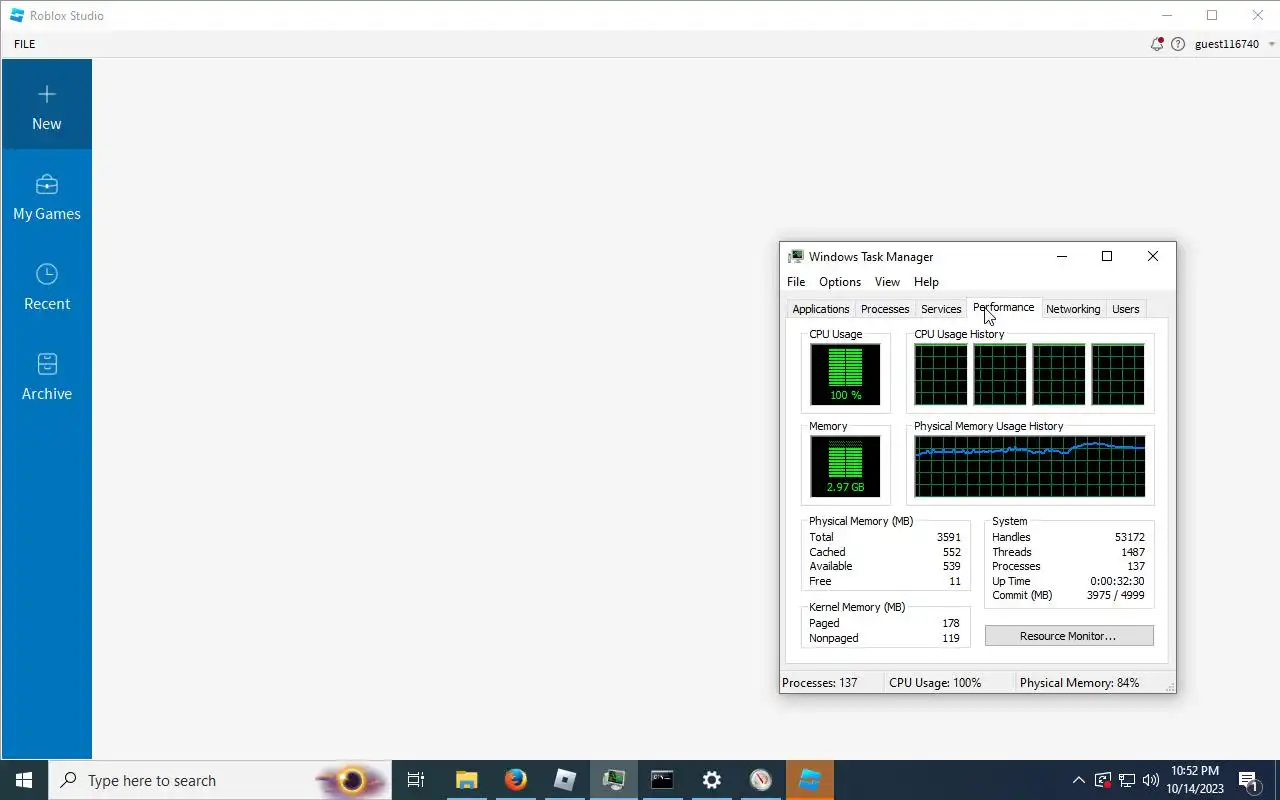This screenshot has height=800, width=1280.
Task: Open Command Prompt taskbar icon
Action: click(x=663, y=780)
